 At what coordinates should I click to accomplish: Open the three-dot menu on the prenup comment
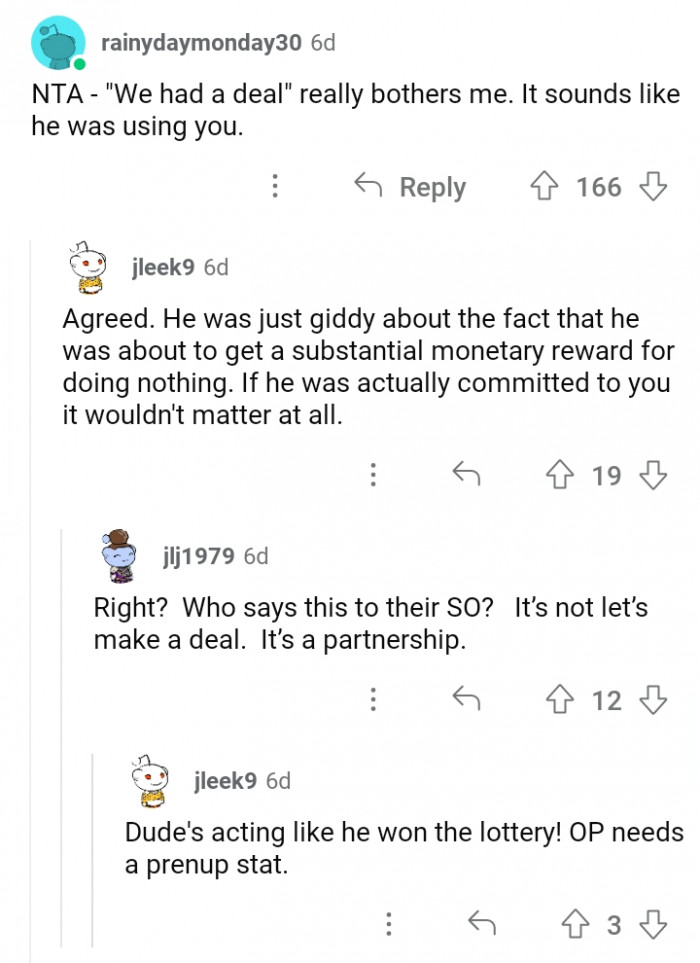coord(389,925)
